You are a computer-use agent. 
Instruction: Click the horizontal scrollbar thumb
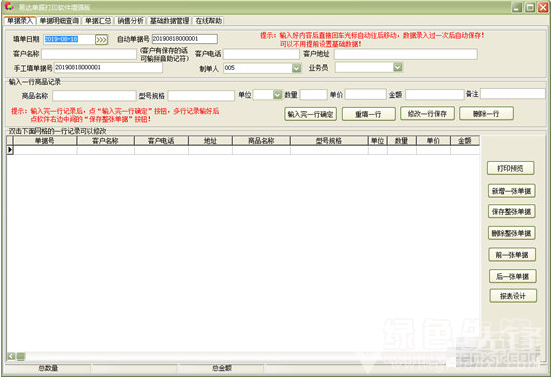click(21, 357)
